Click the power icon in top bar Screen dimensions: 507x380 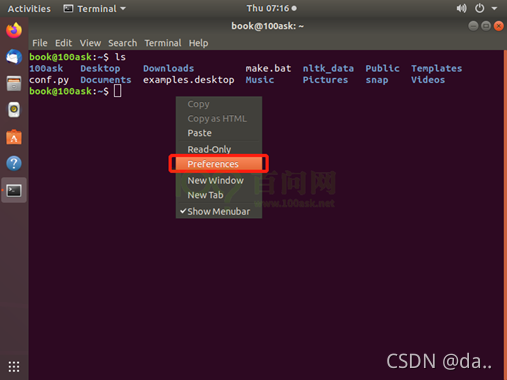point(480,8)
